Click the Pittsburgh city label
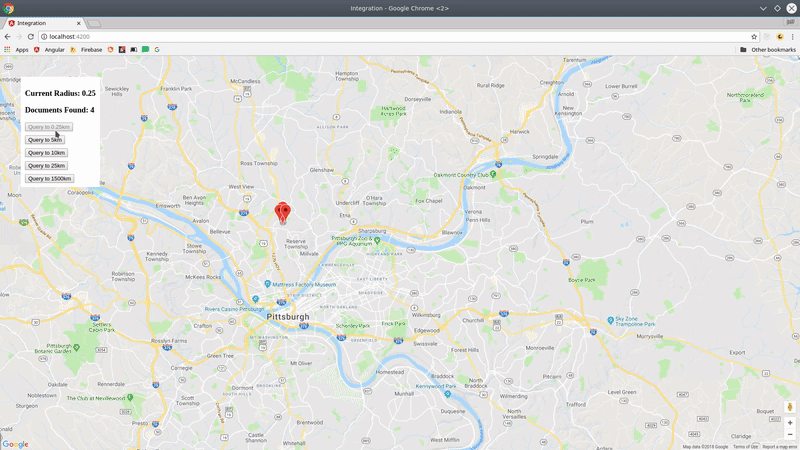Screen dimensions: 800x450 click(288, 316)
